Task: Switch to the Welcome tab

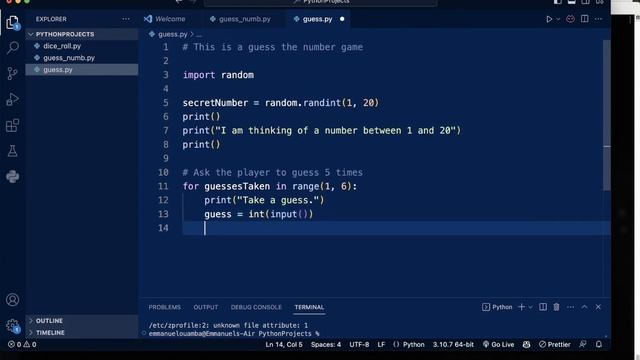Action: pyautogui.click(x=165, y=19)
